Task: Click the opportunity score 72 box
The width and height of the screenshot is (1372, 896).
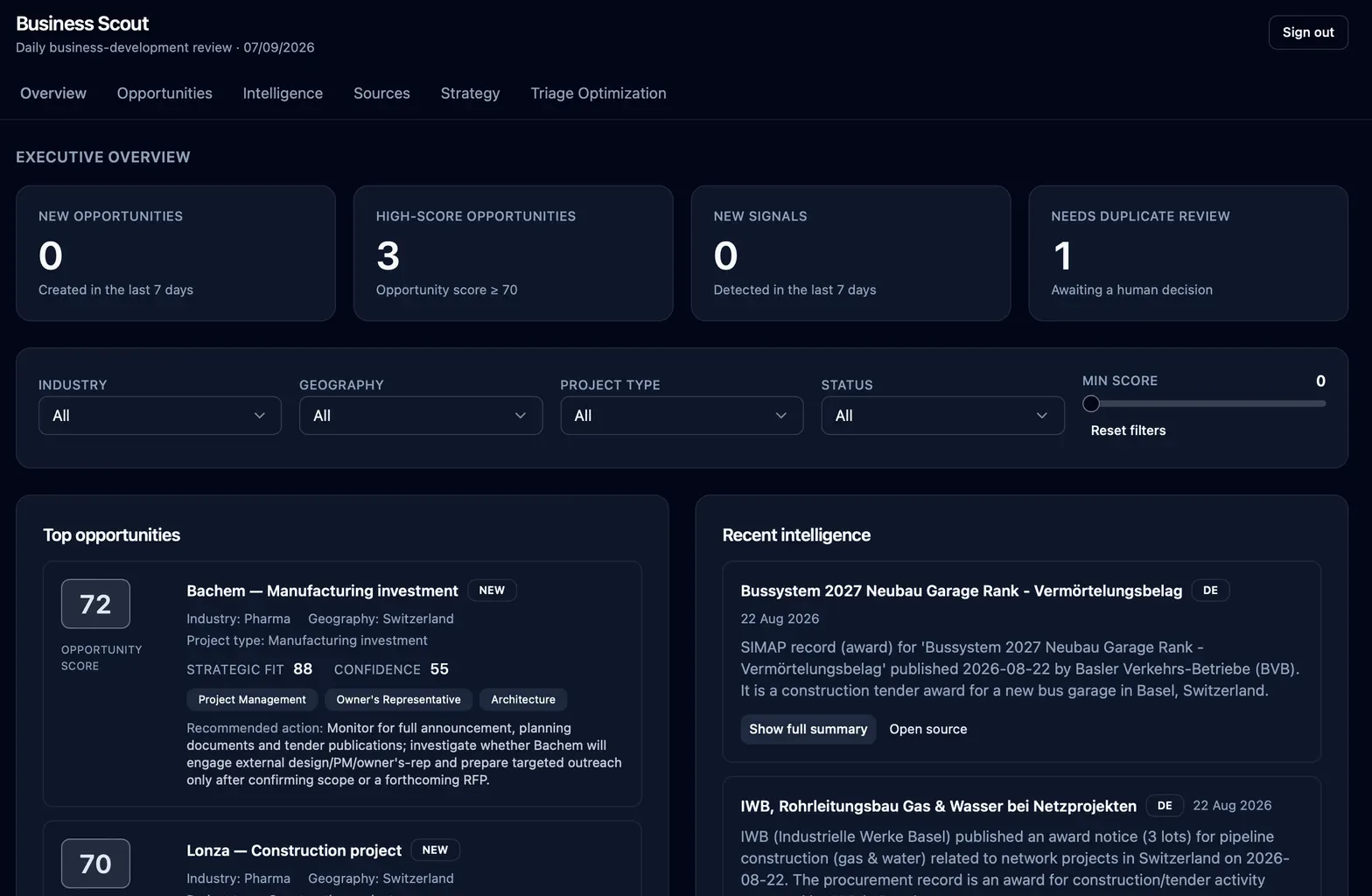Action: pyautogui.click(x=95, y=604)
